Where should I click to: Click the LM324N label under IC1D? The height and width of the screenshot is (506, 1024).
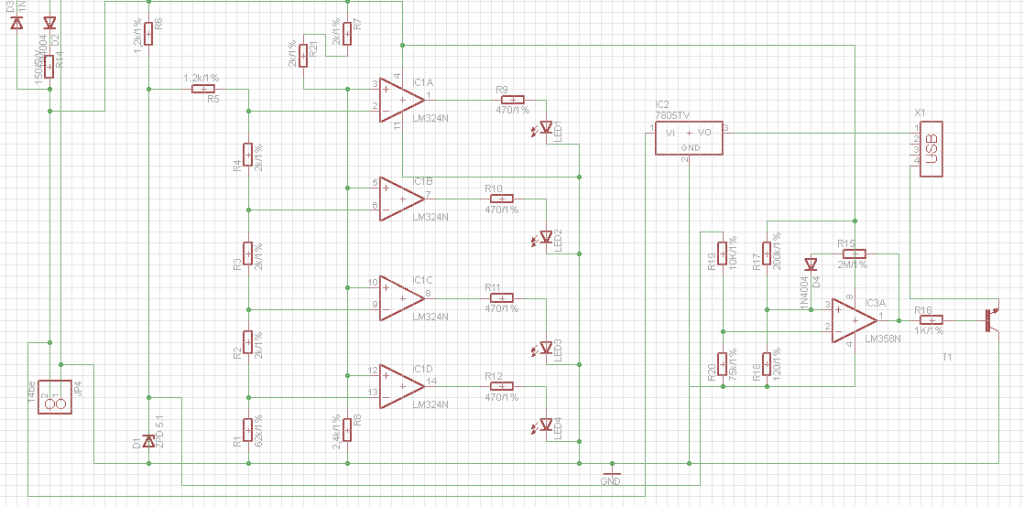pos(431,405)
